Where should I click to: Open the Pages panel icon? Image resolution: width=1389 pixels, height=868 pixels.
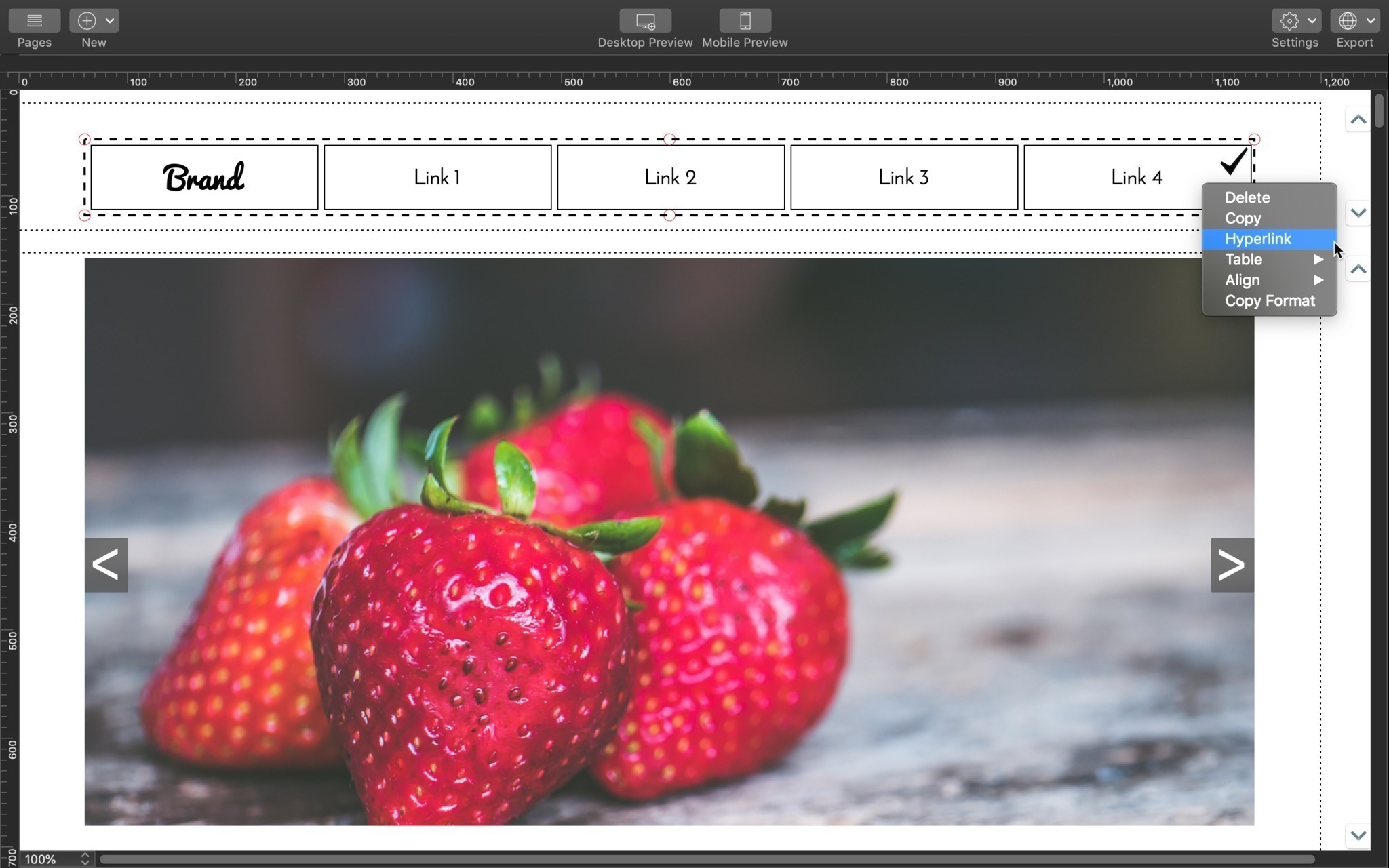coord(34,21)
